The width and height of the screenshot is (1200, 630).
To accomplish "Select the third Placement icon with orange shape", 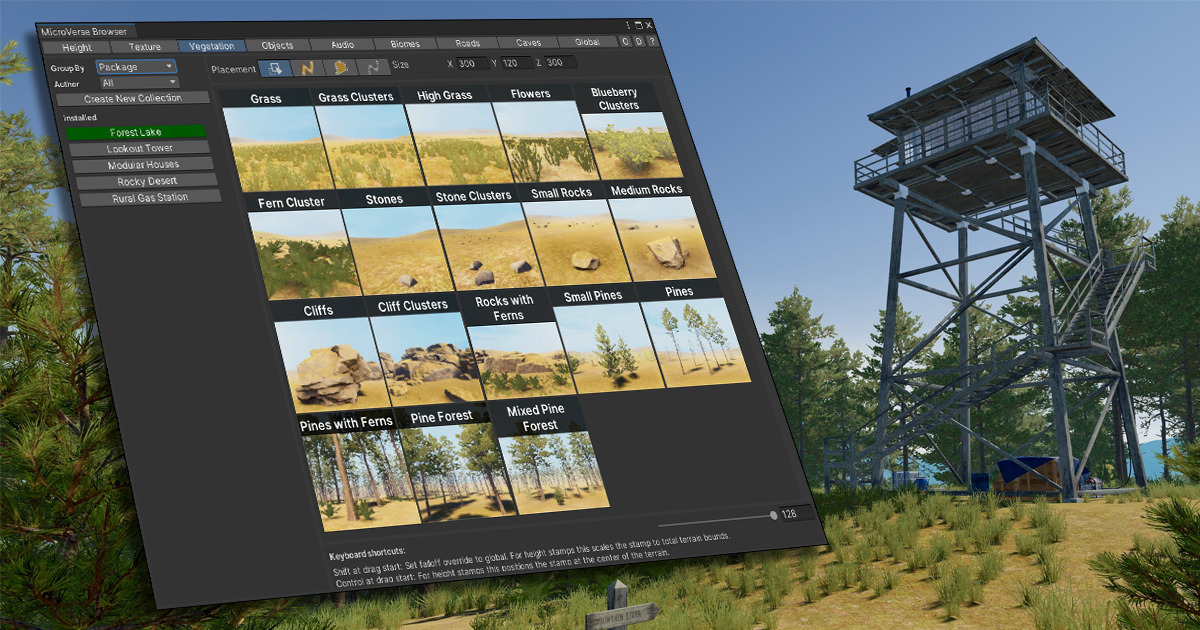I will click(341, 67).
